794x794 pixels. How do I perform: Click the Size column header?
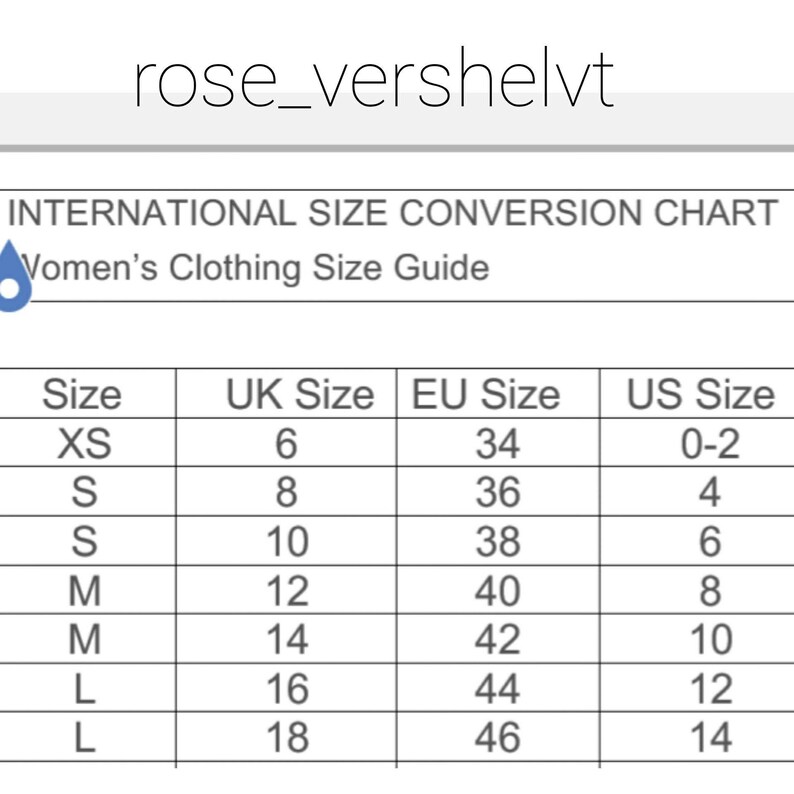(x=82, y=394)
